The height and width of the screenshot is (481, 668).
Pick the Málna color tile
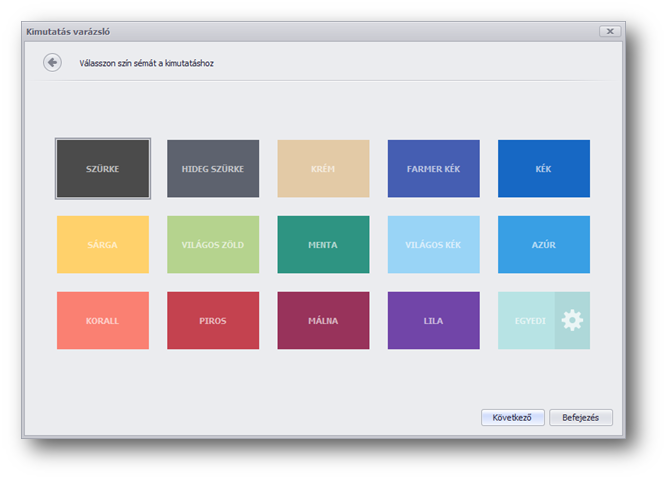tap(323, 321)
